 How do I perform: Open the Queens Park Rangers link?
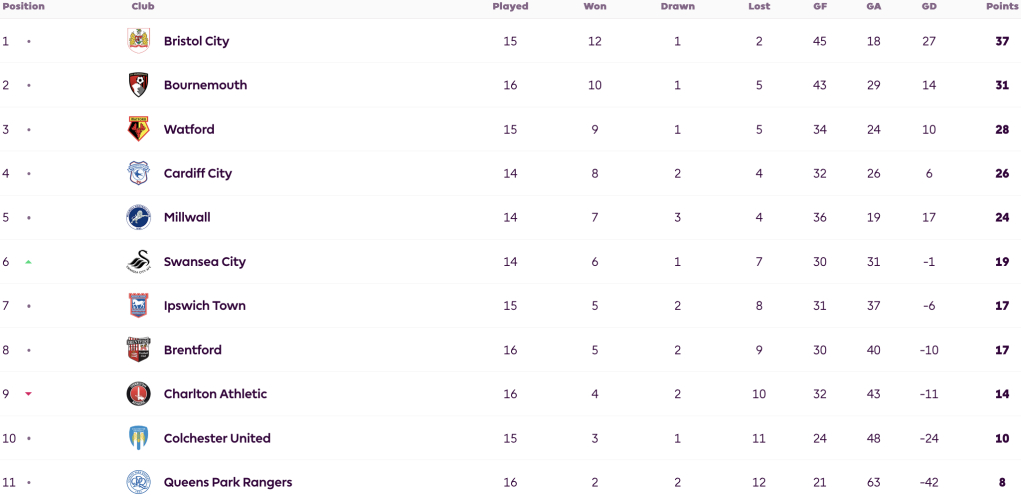(x=228, y=482)
